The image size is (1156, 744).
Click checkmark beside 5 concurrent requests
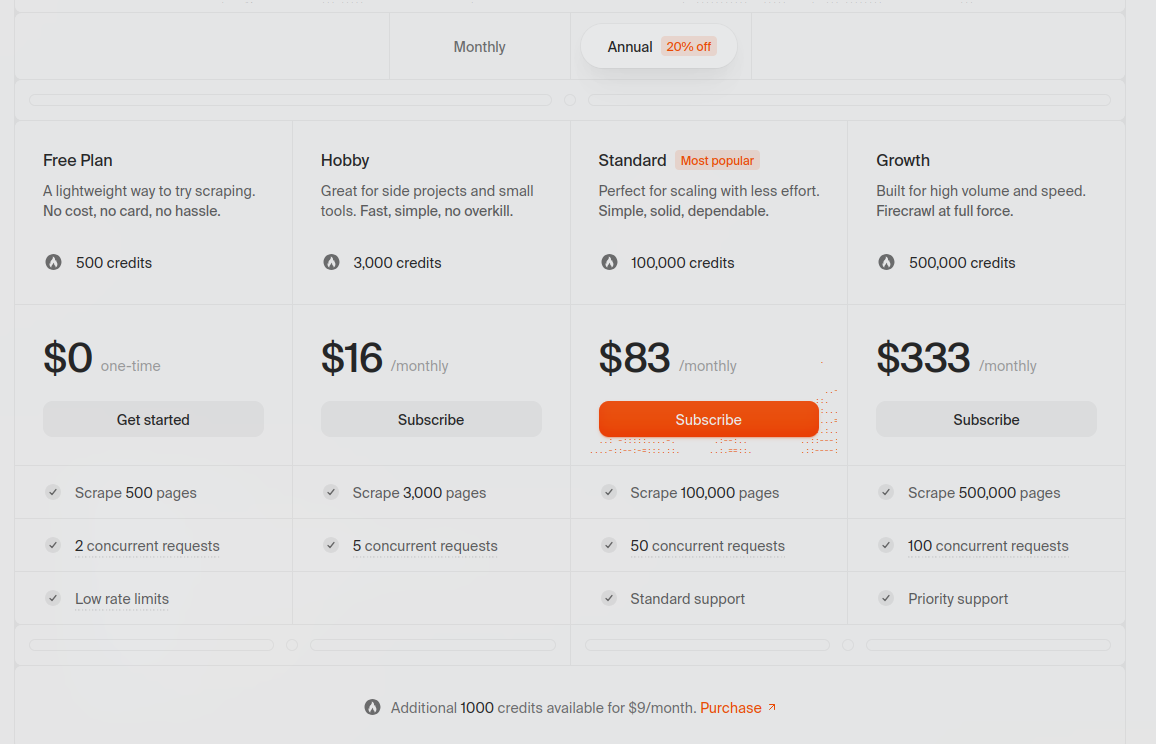[x=331, y=545]
